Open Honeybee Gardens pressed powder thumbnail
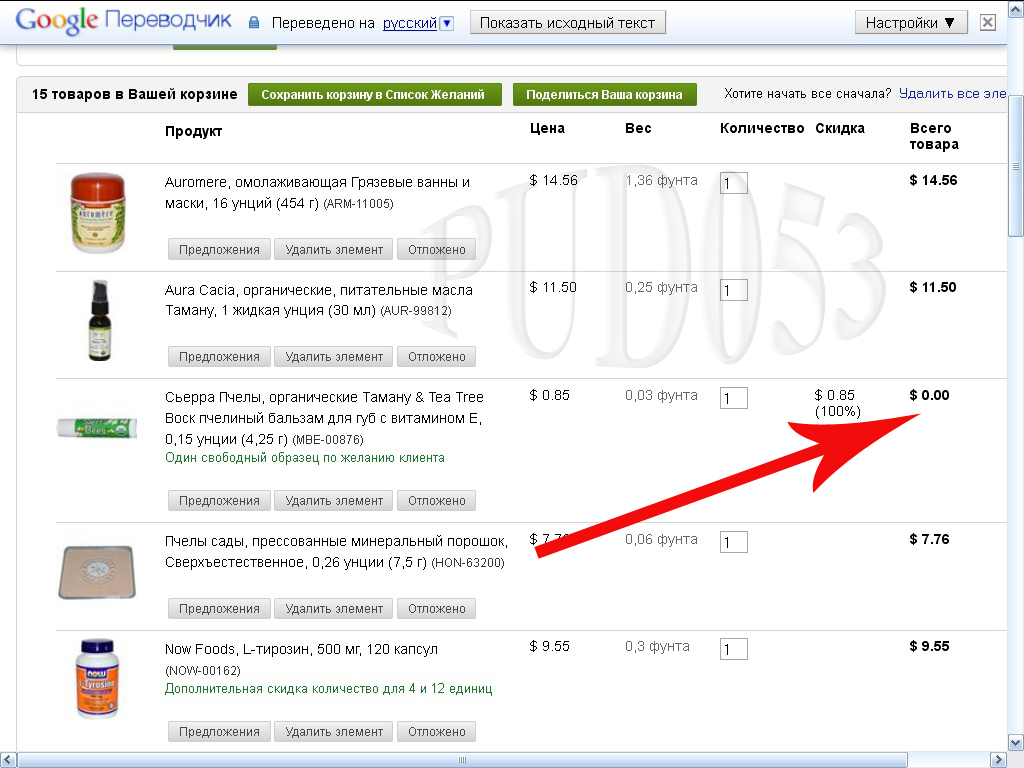 [x=97, y=572]
